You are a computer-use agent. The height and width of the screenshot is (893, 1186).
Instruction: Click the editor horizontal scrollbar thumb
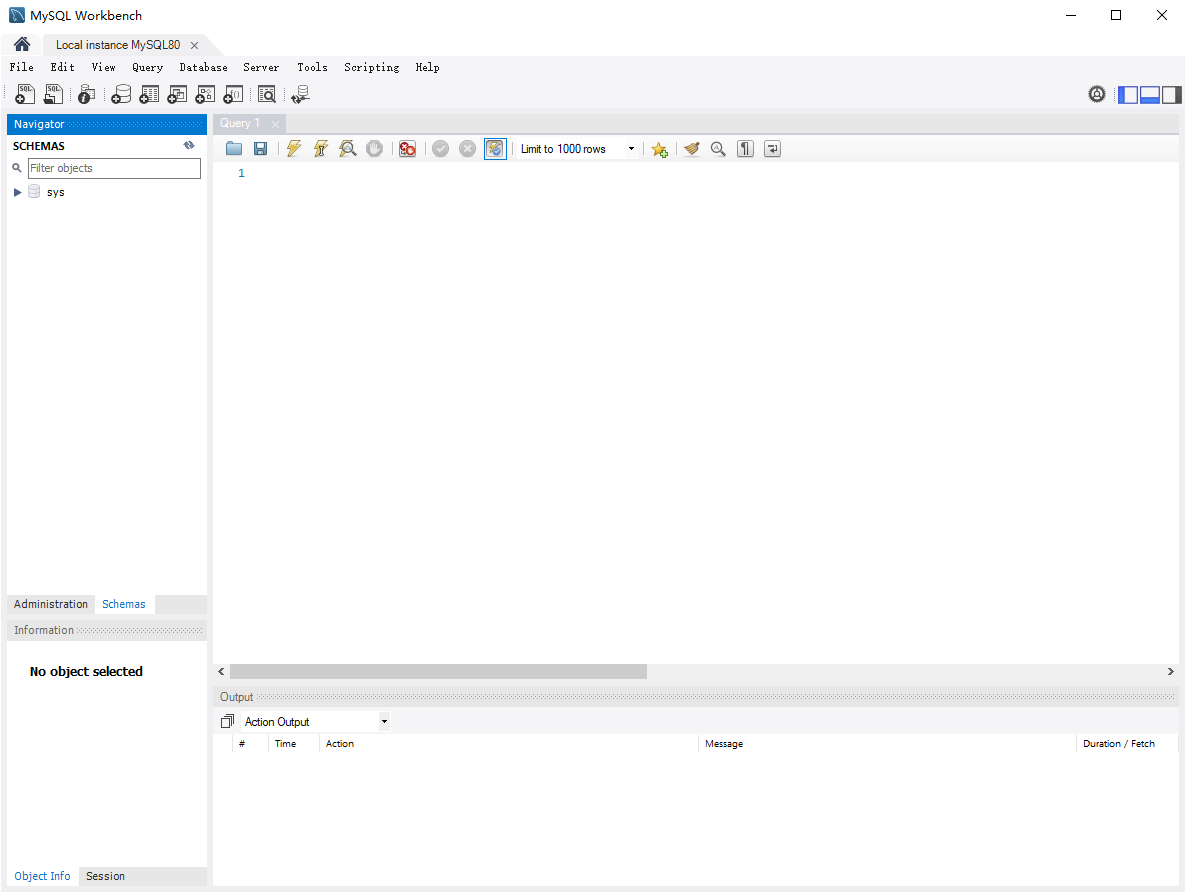click(438, 671)
